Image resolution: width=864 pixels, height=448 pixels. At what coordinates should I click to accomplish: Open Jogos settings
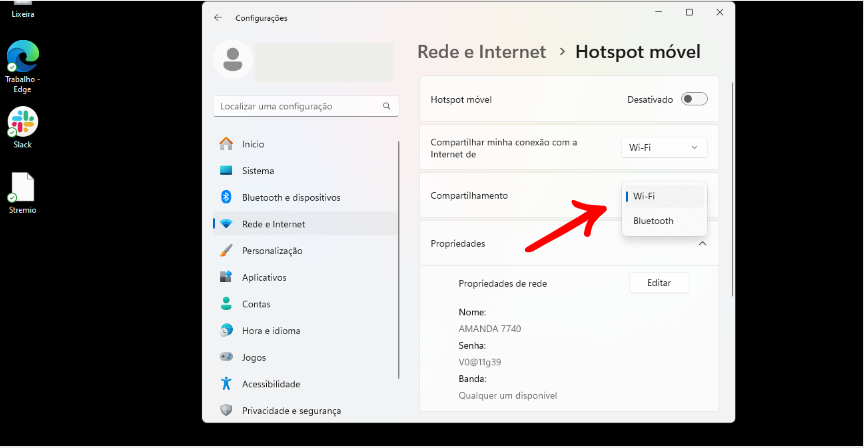point(305,357)
